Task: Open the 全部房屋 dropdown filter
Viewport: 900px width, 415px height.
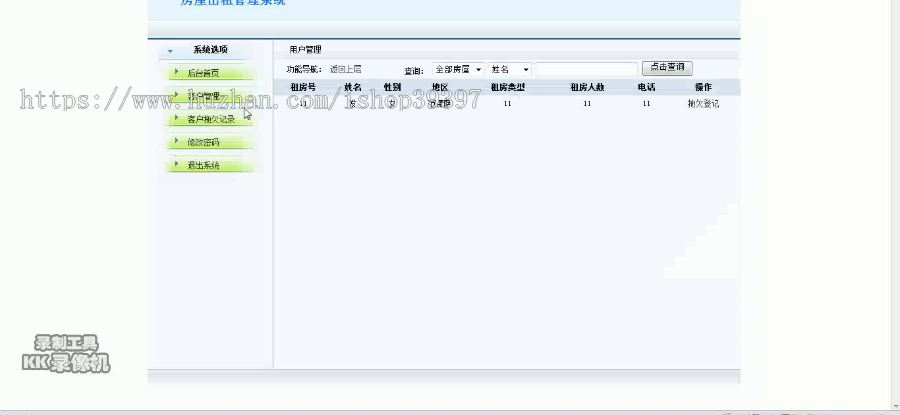Action: pos(458,69)
